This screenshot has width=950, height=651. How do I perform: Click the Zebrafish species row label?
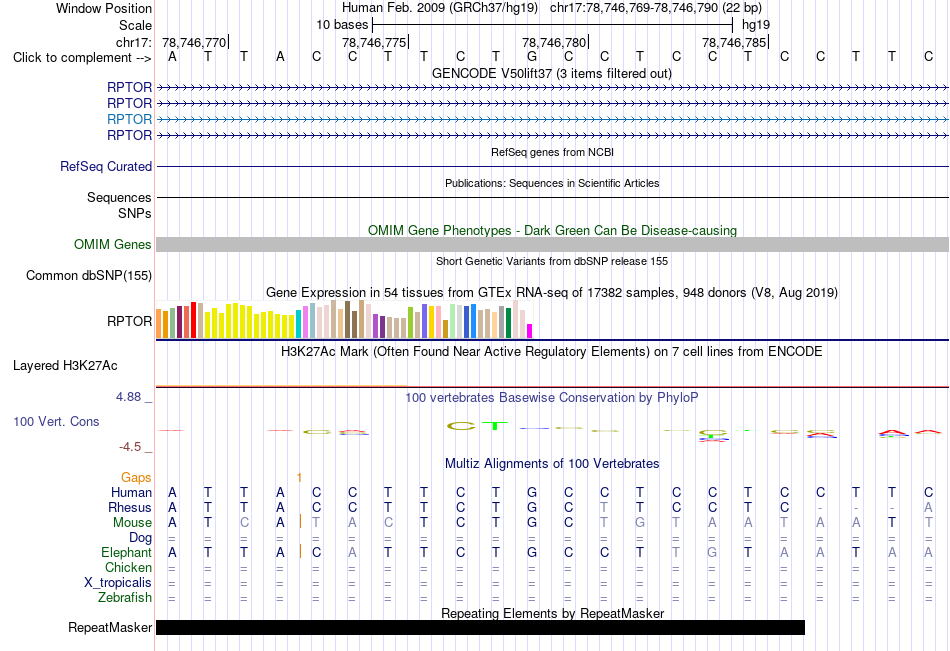tap(125, 597)
